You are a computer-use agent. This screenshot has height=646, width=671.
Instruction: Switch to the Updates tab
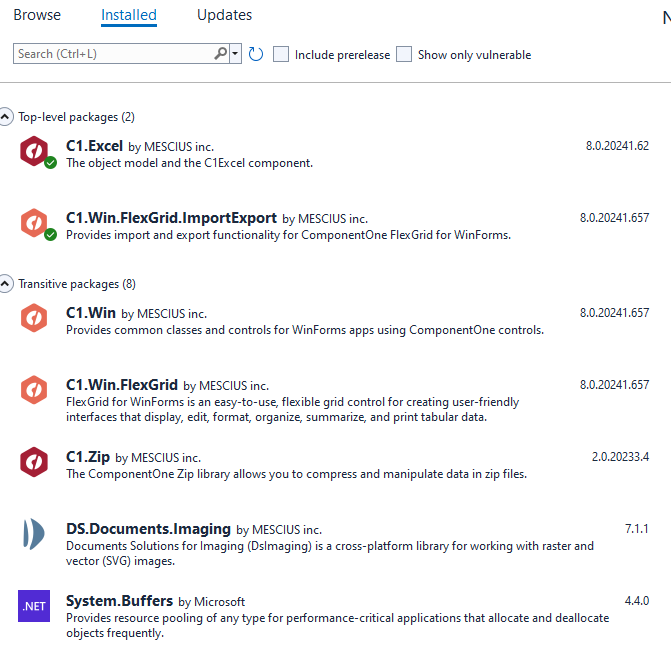225,15
